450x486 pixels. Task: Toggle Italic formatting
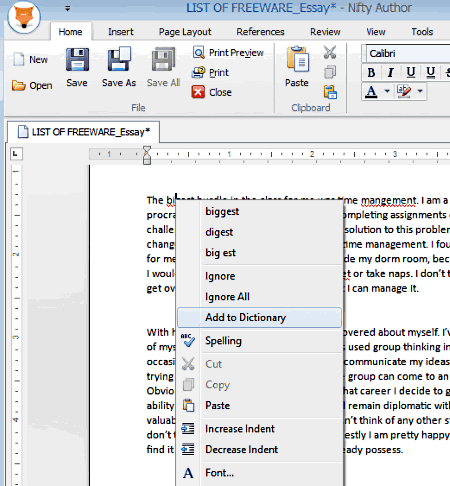click(x=391, y=72)
